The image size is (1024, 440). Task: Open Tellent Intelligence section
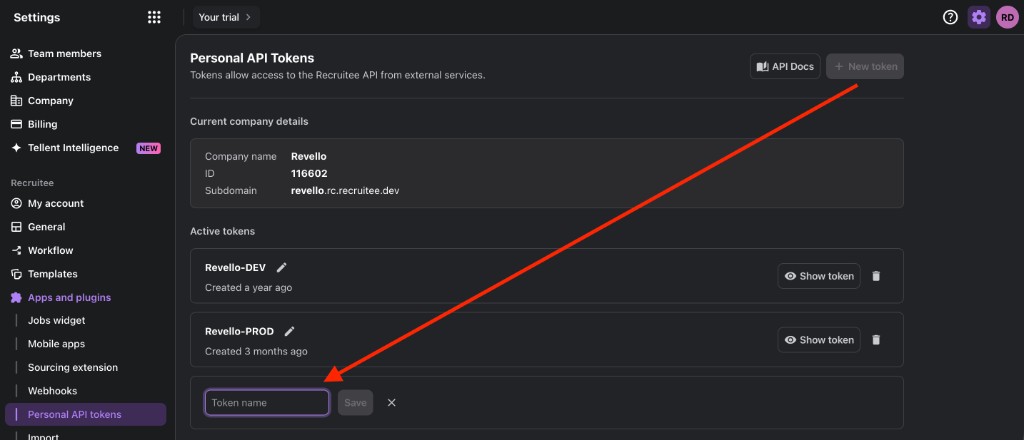(x=73, y=148)
